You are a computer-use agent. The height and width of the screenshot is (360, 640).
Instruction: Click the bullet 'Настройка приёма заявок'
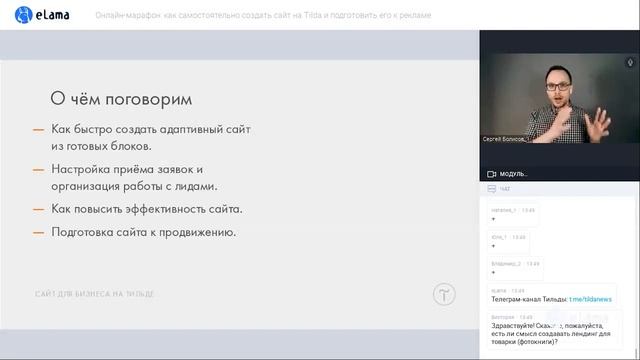coord(134,178)
